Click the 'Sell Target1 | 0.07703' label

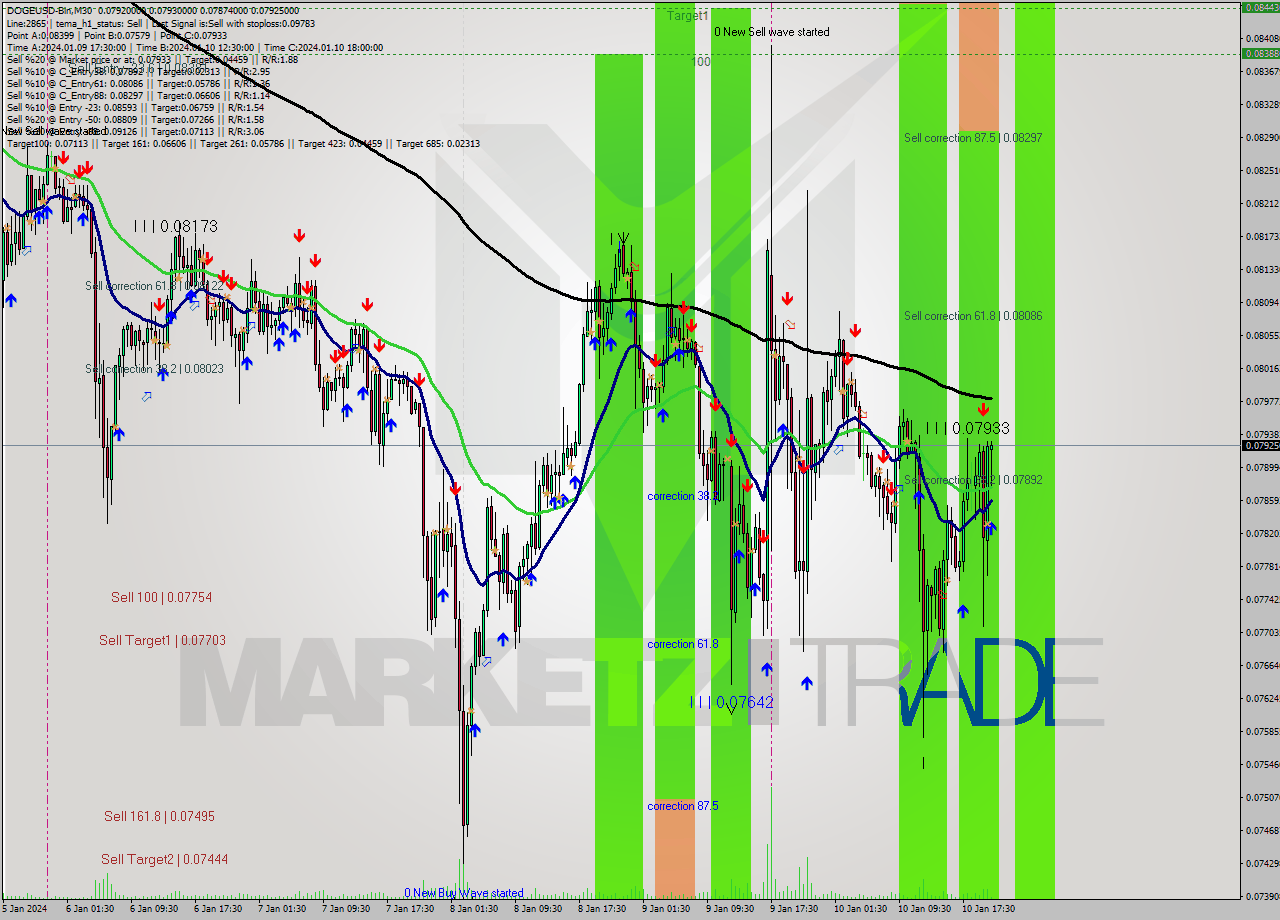(162, 640)
